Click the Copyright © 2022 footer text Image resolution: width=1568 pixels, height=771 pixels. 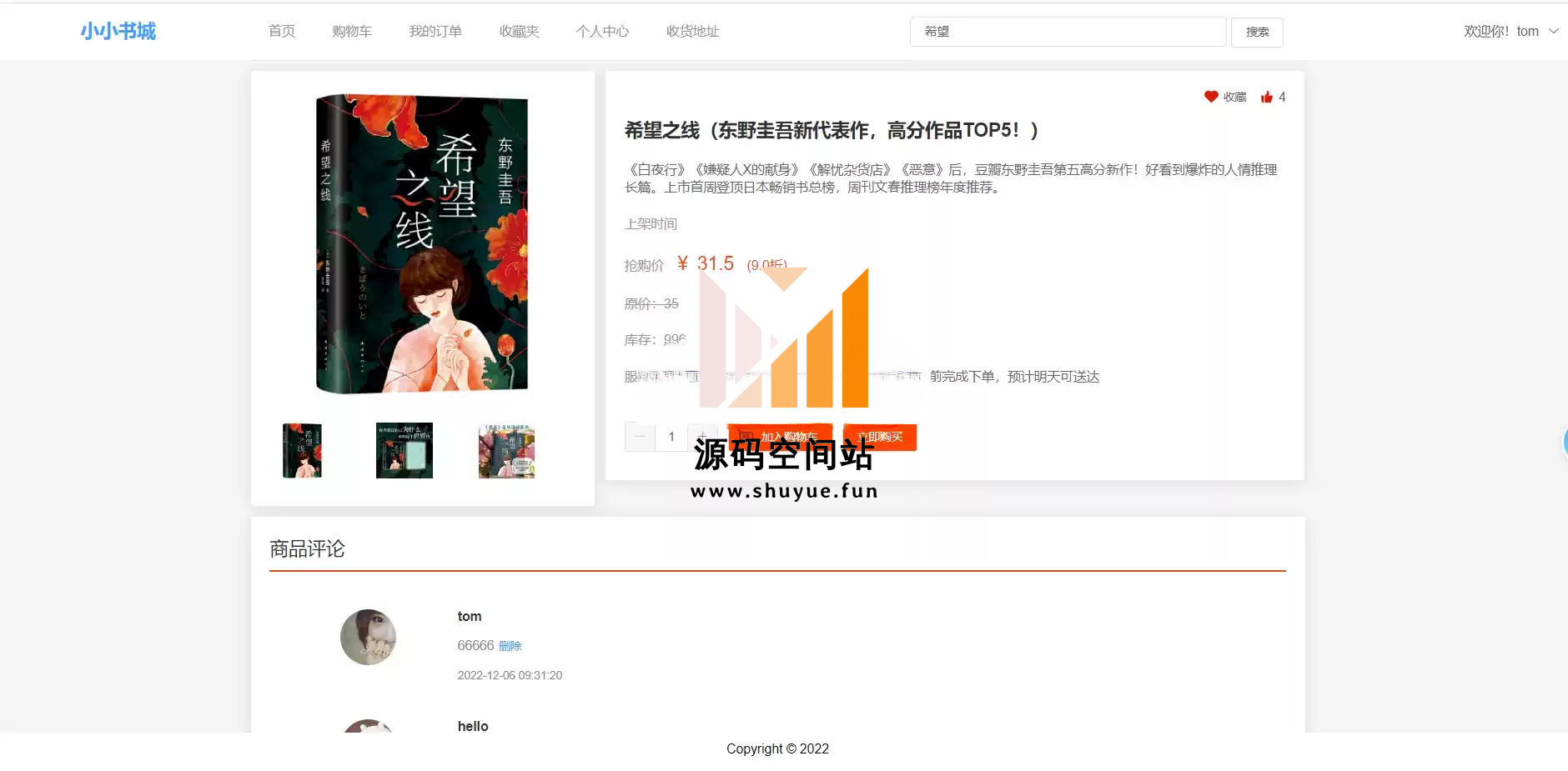[x=777, y=748]
